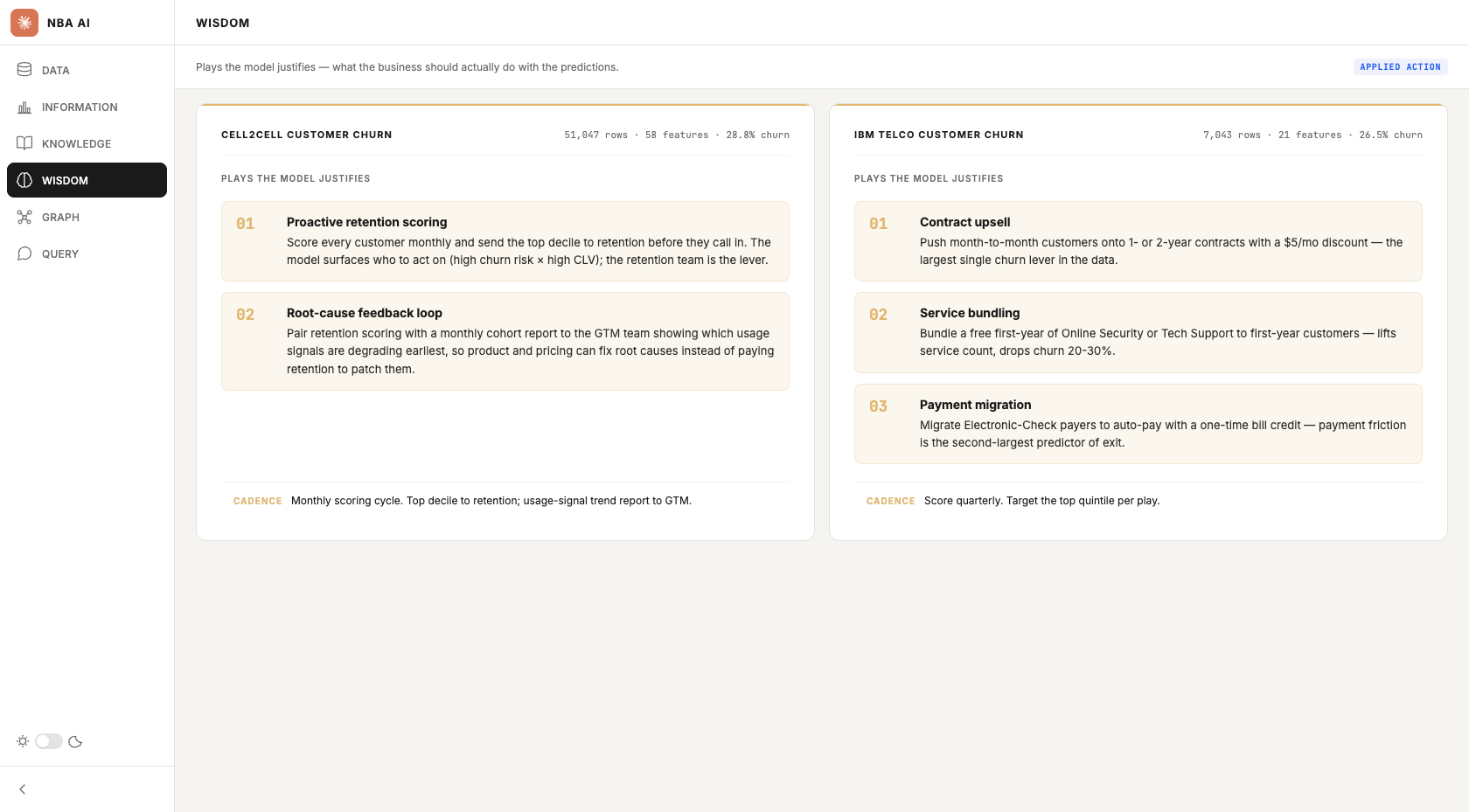Toggle the light/dark theme switch

click(x=49, y=741)
